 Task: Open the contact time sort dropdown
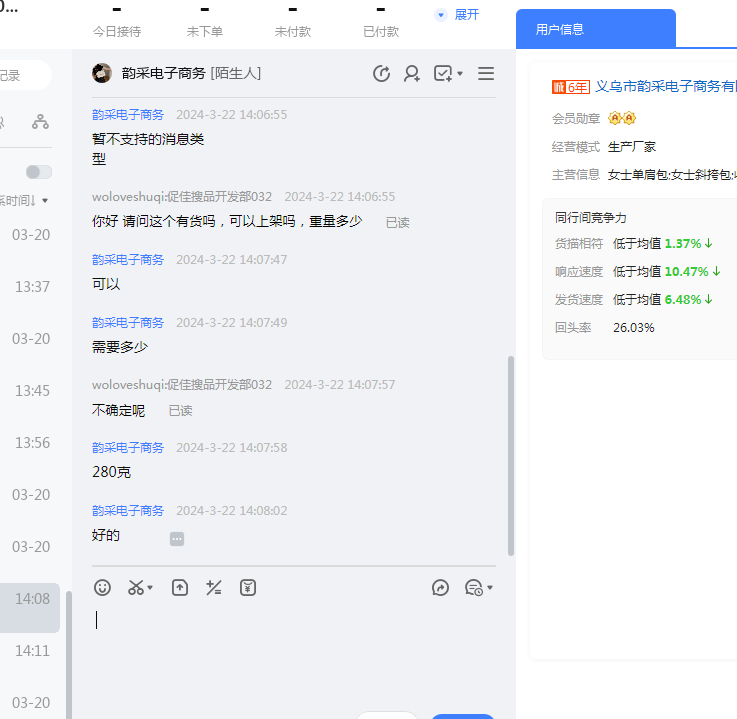coord(44,201)
